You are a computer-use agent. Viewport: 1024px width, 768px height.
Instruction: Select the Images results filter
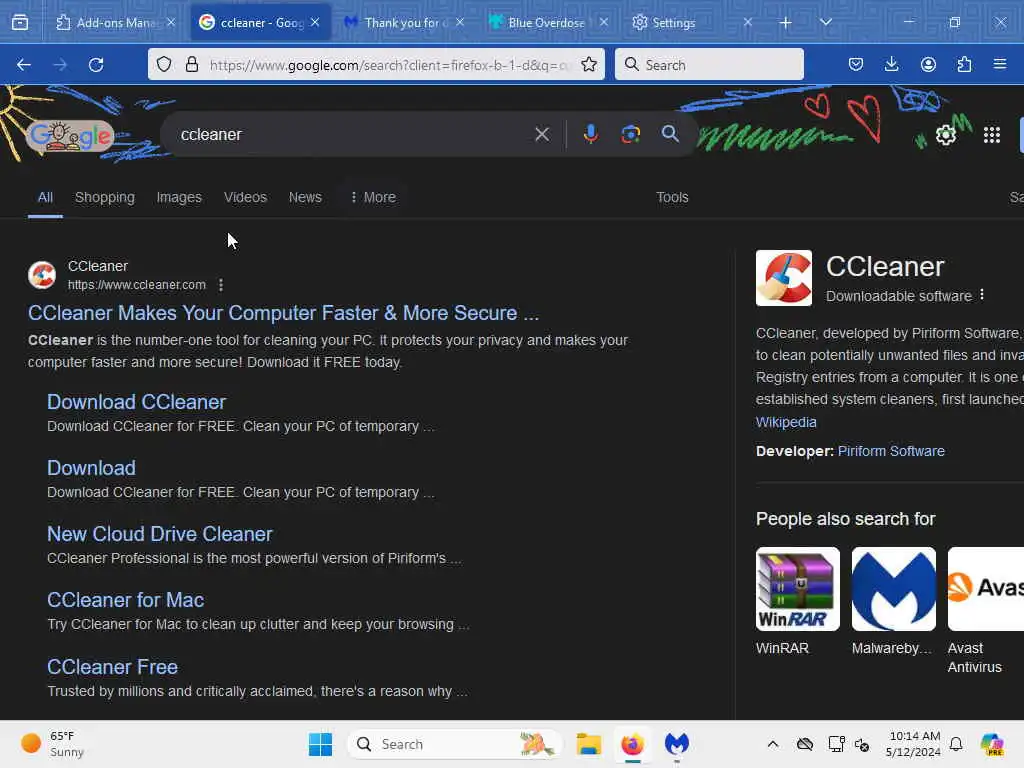click(x=179, y=197)
